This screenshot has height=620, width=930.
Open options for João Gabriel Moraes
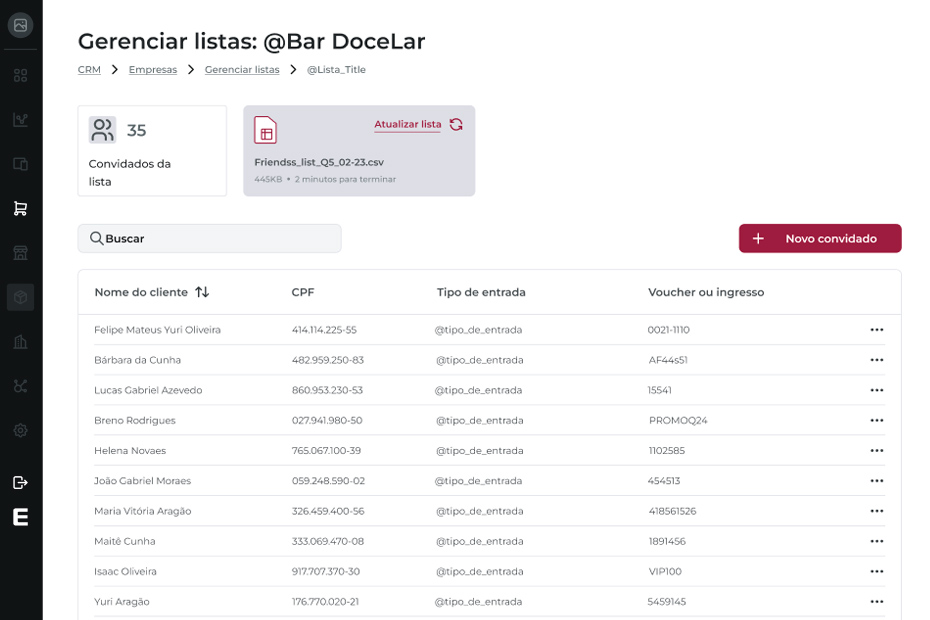tap(877, 481)
